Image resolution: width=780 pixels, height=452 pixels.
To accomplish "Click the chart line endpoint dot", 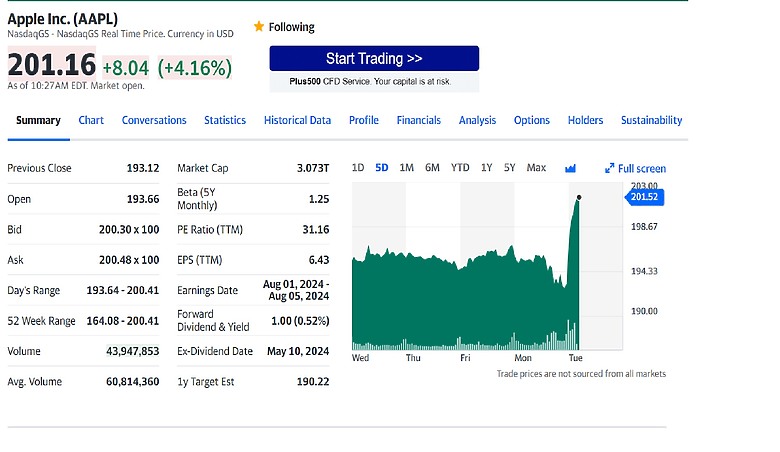I will (x=579, y=197).
